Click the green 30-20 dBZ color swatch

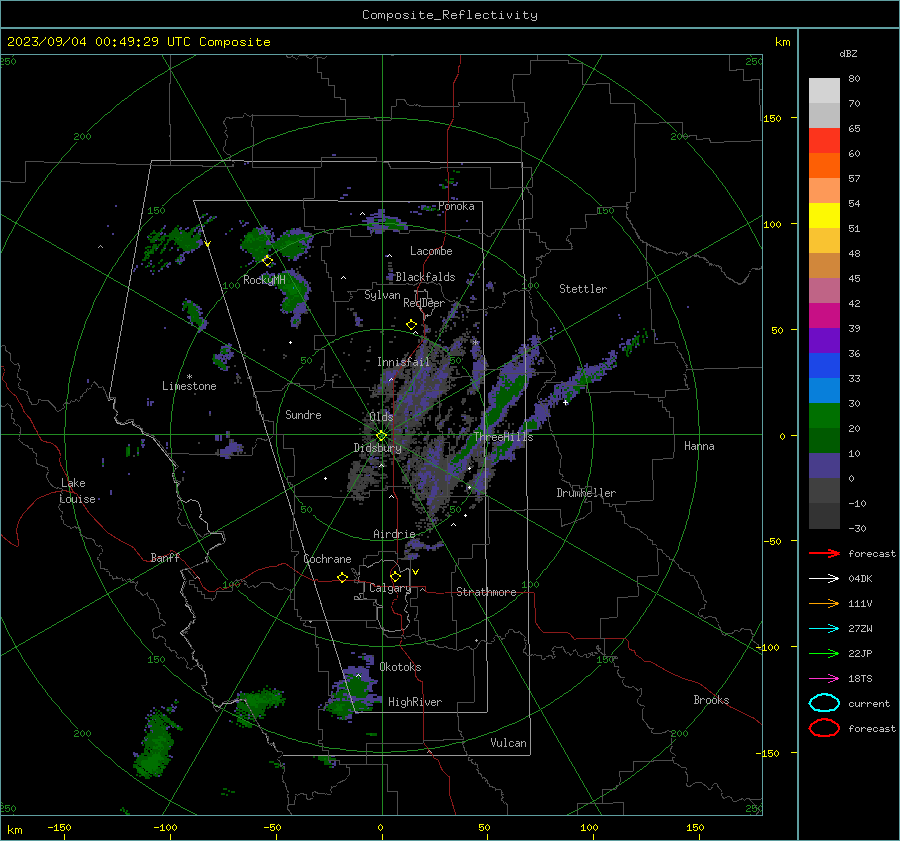click(824, 416)
